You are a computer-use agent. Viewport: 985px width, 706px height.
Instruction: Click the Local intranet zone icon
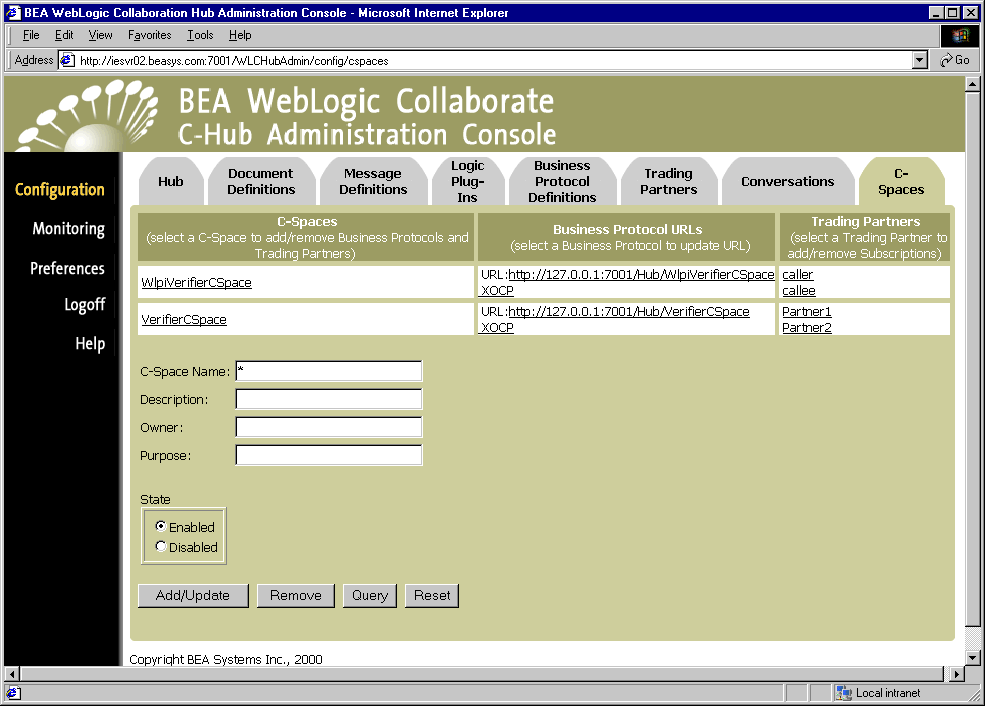coord(843,693)
